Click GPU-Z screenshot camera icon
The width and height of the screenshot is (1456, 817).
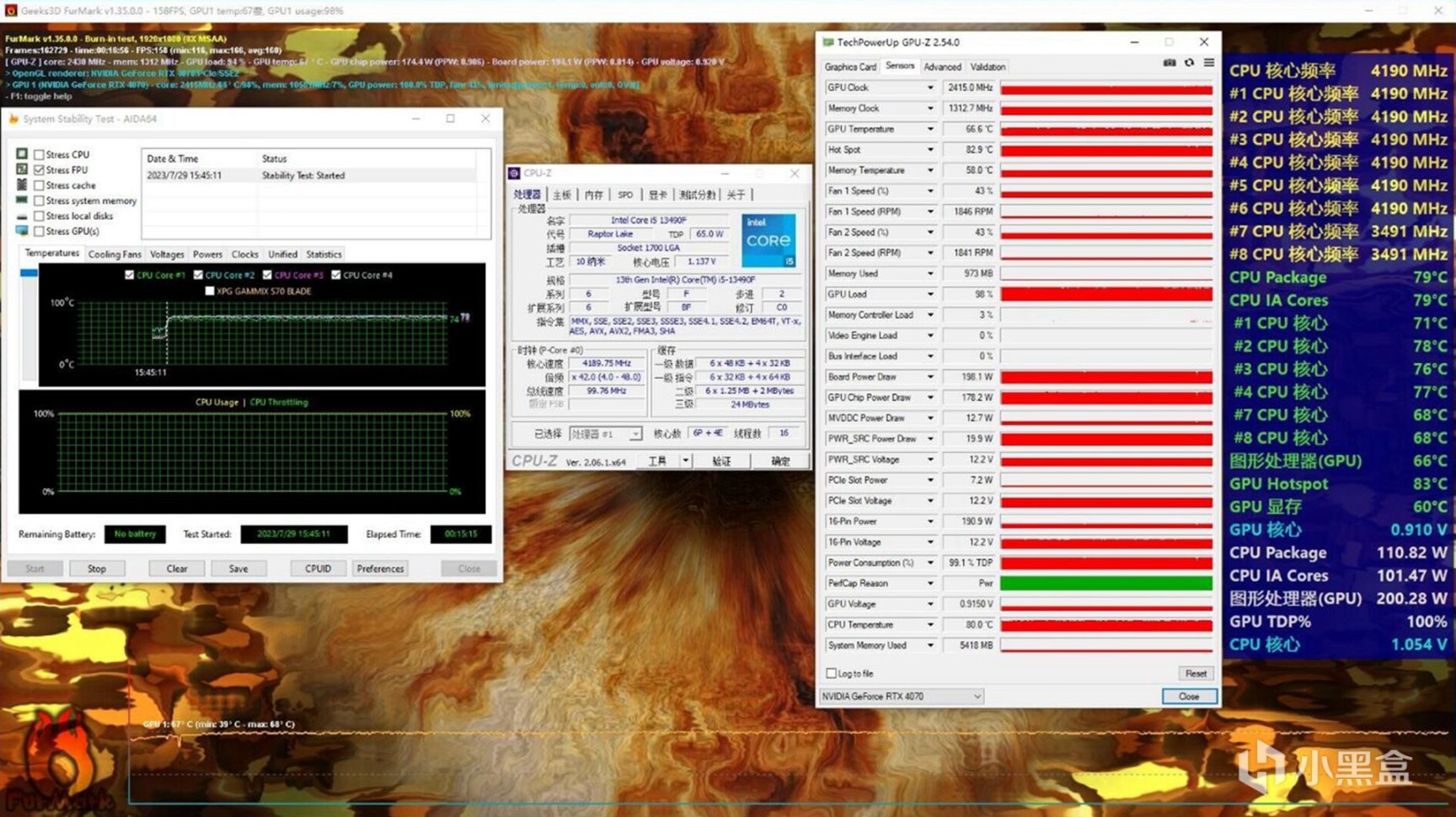1170,63
